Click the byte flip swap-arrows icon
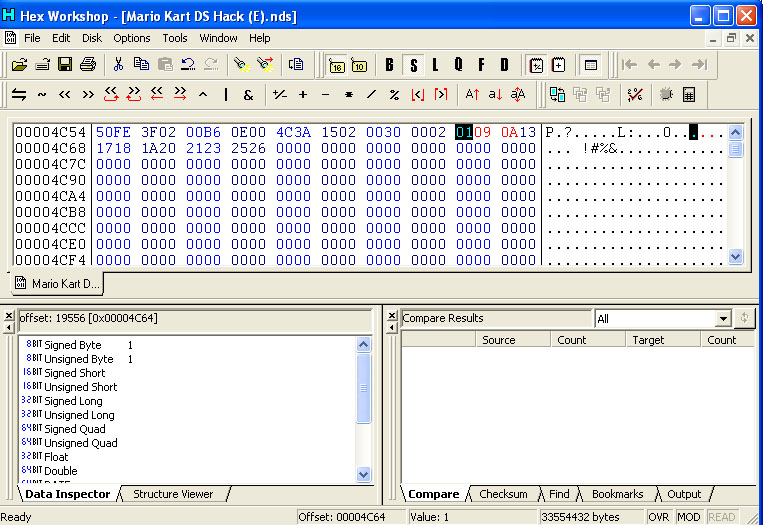 pos(19,94)
